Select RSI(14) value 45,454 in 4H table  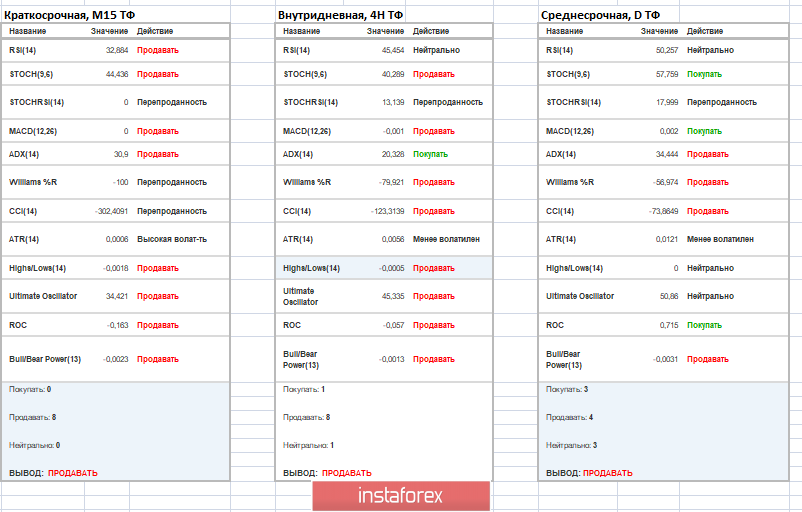pyautogui.click(x=393, y=50)
